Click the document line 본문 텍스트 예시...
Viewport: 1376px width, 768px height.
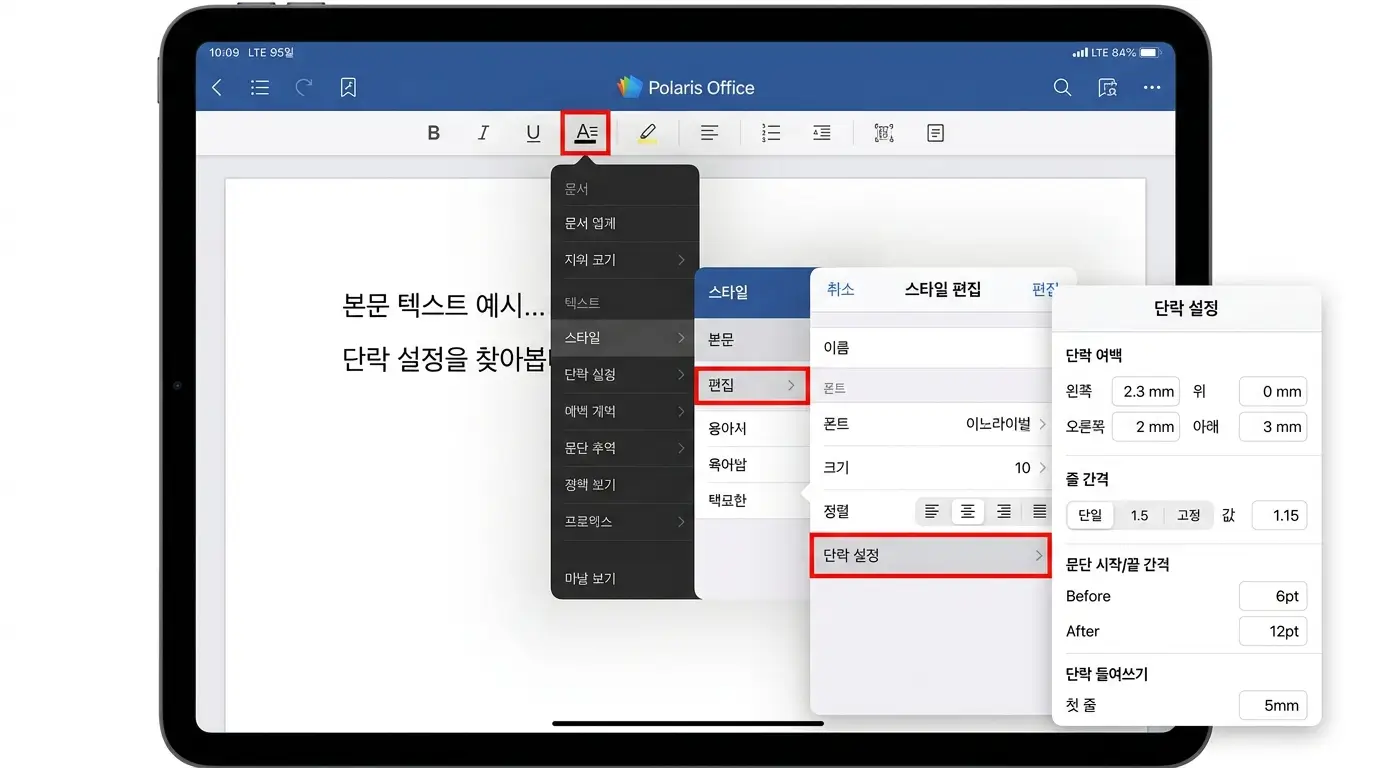click(443, 305)
